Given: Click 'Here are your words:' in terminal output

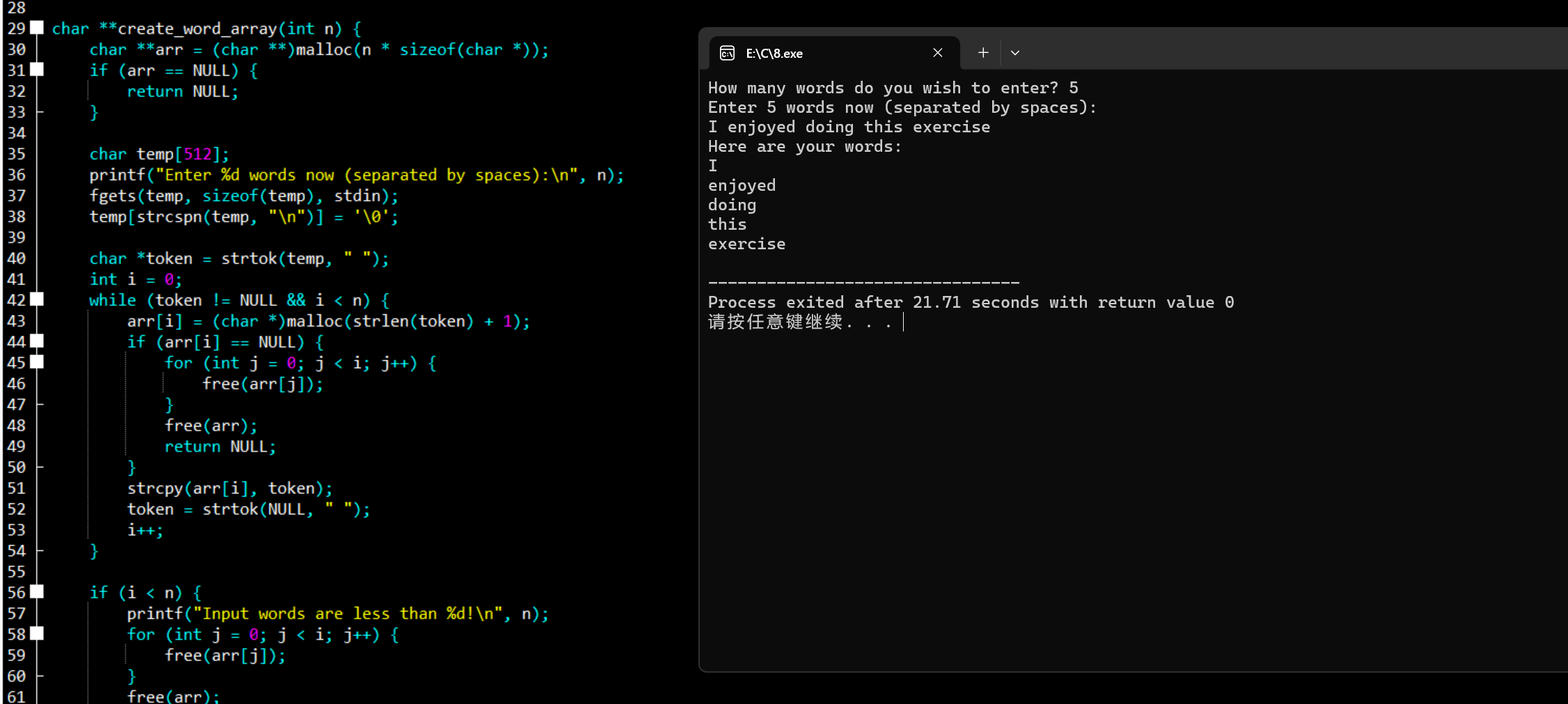Looking at the screenshot, I should 805,146.
